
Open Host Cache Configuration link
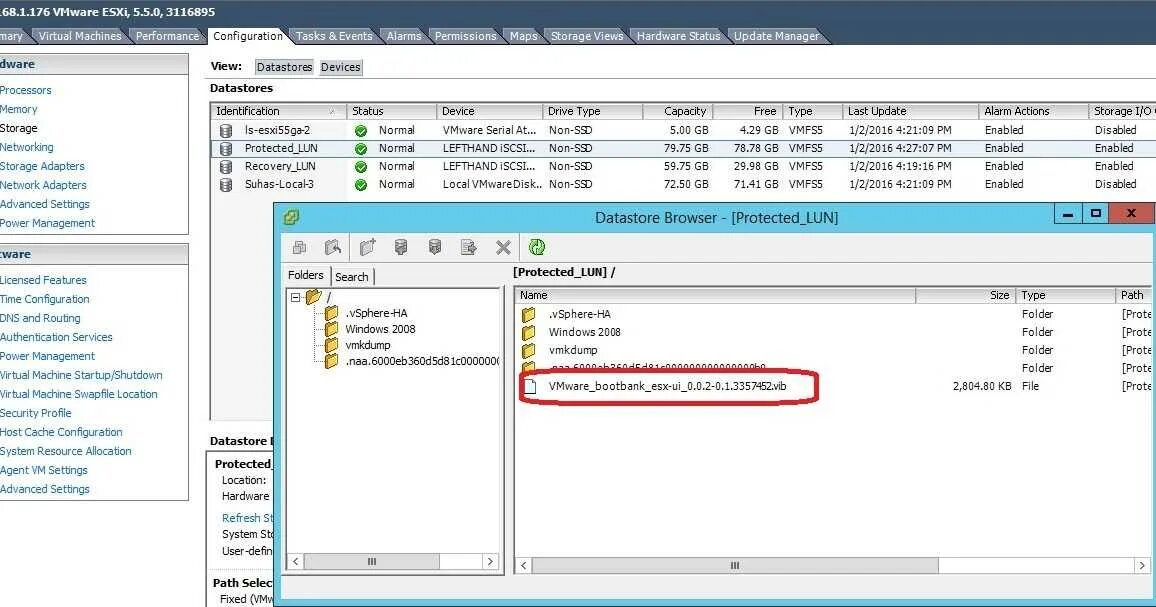(61, 432)
